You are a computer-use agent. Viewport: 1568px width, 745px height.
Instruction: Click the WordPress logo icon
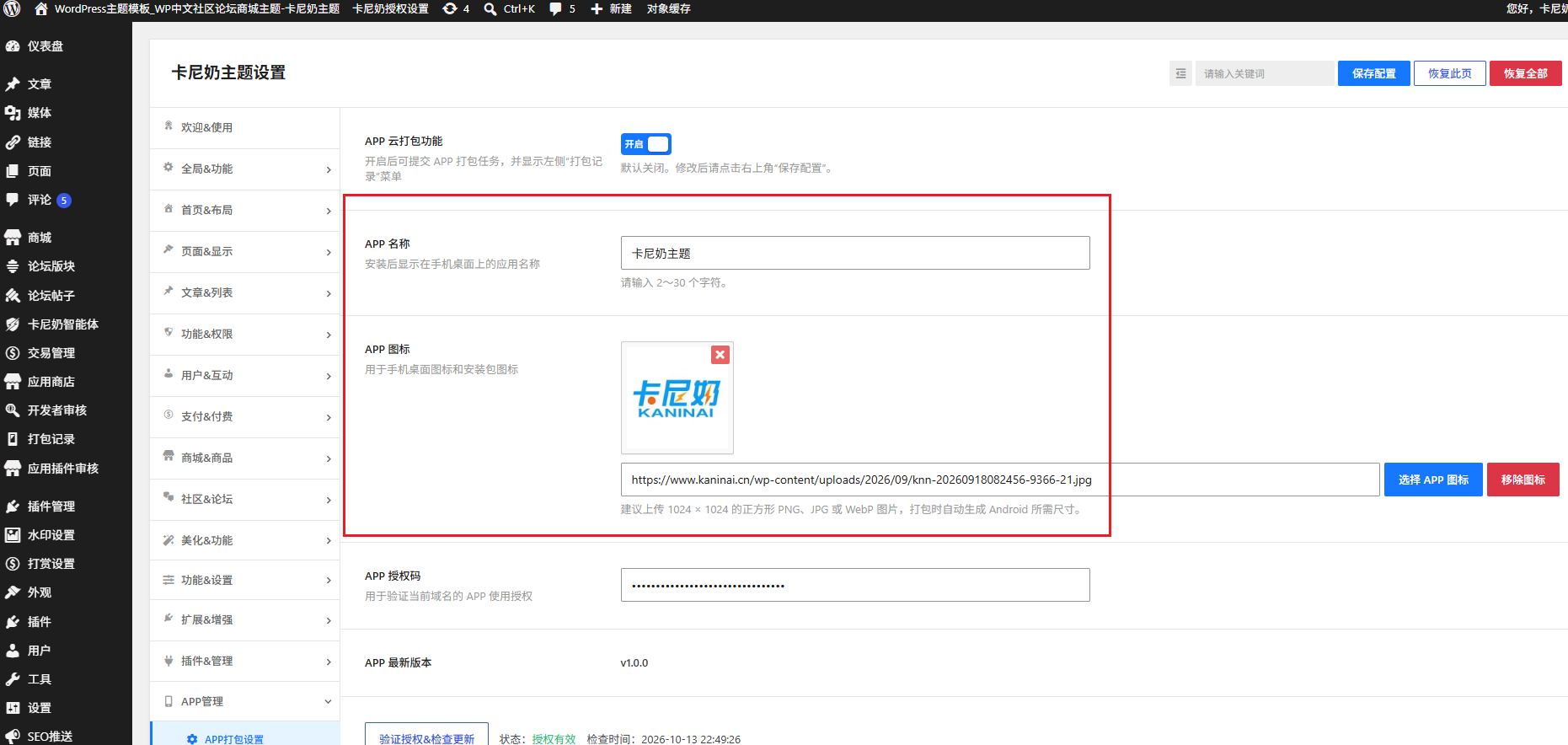tap(12, 8)
